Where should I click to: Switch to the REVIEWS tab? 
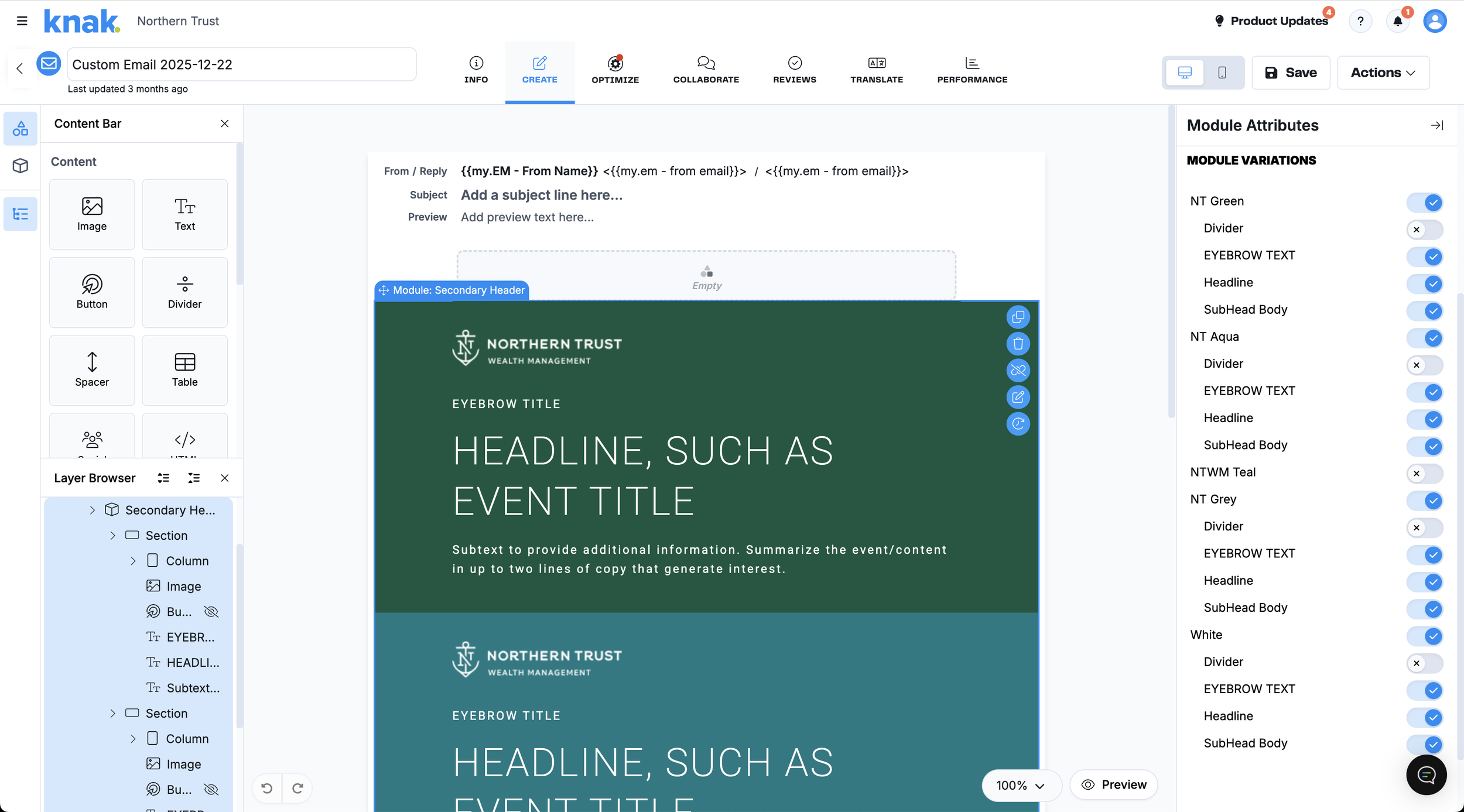[x=795, y=70]
